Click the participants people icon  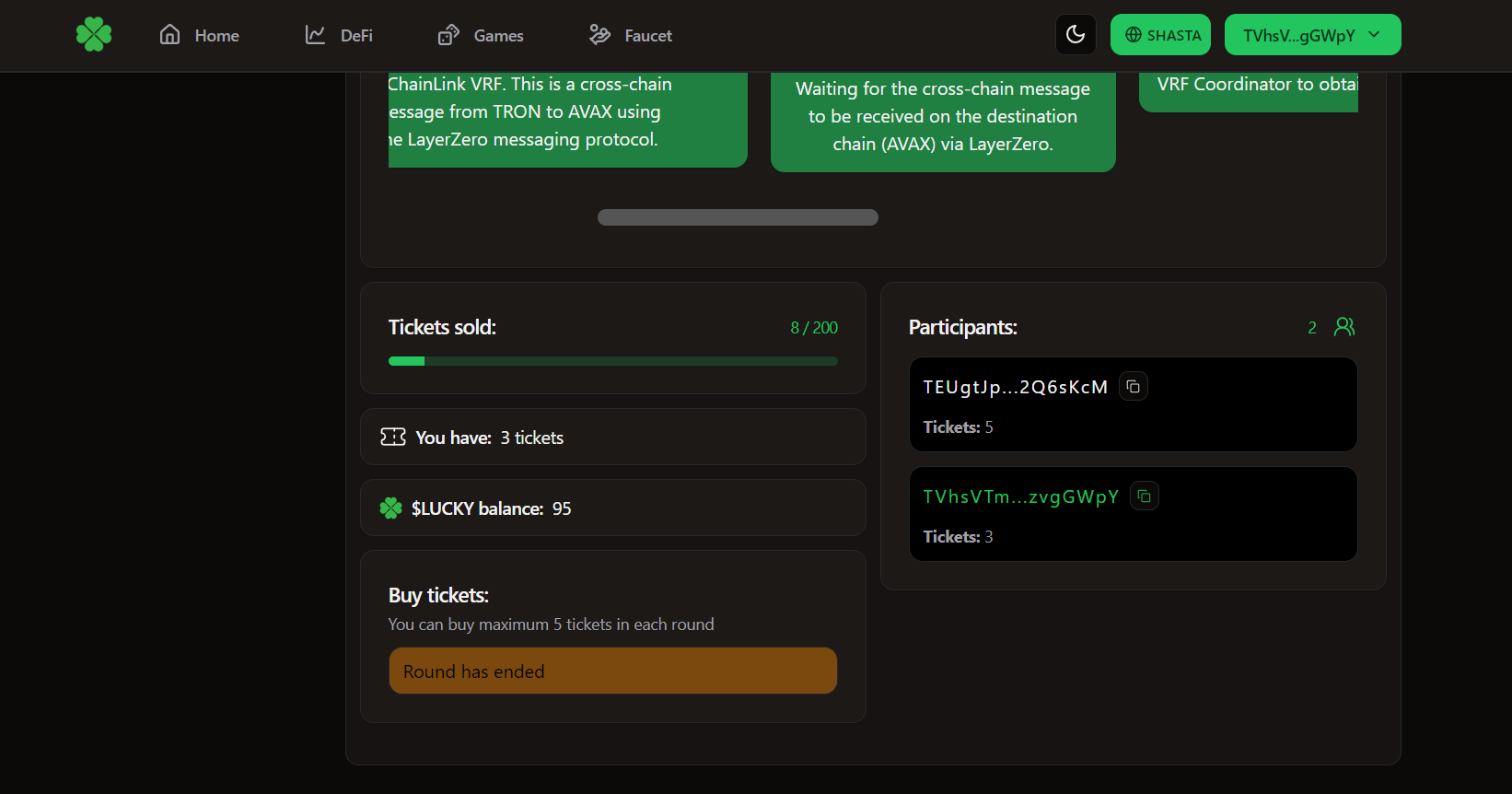1344,326
